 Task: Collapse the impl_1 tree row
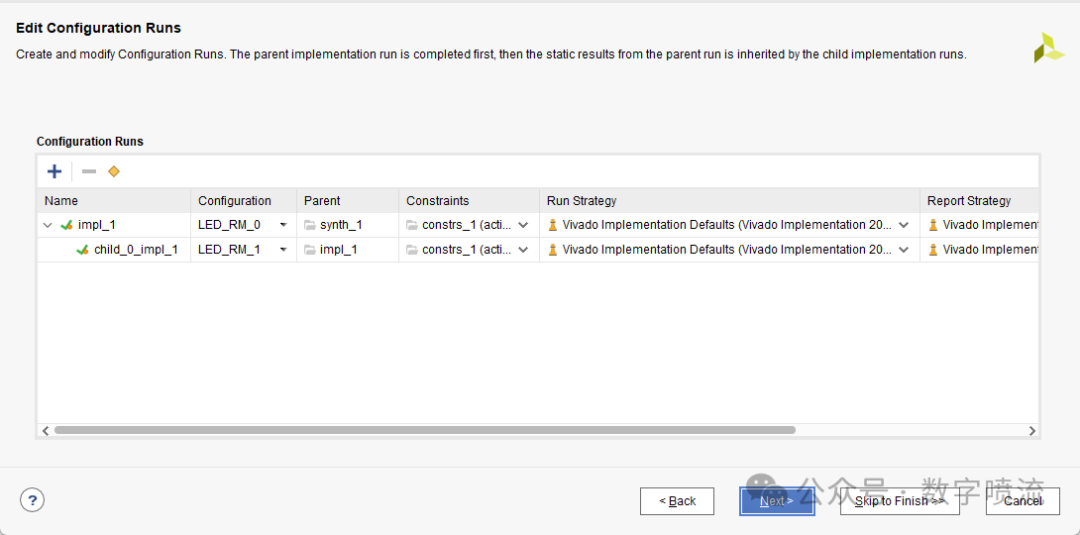(x=48, y=225)
